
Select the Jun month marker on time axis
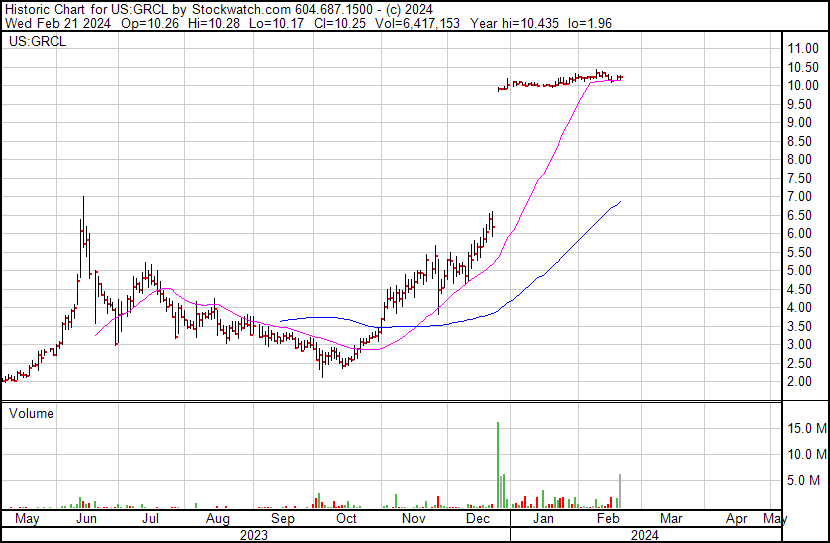(86, 520)
